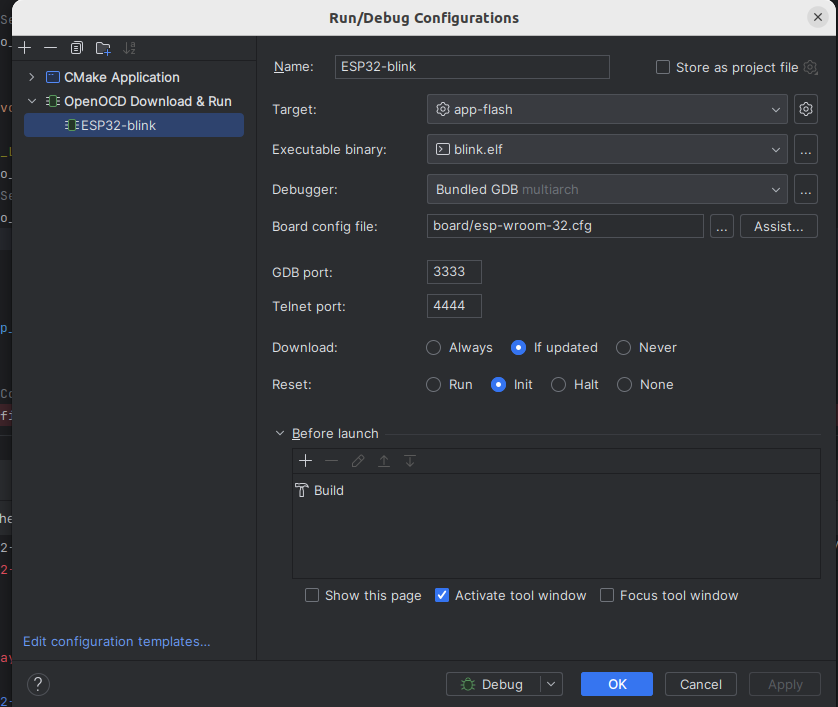Browse for Board config file with ellipsis button
This screenshot has height=707, width=838.
coord(721,226)
